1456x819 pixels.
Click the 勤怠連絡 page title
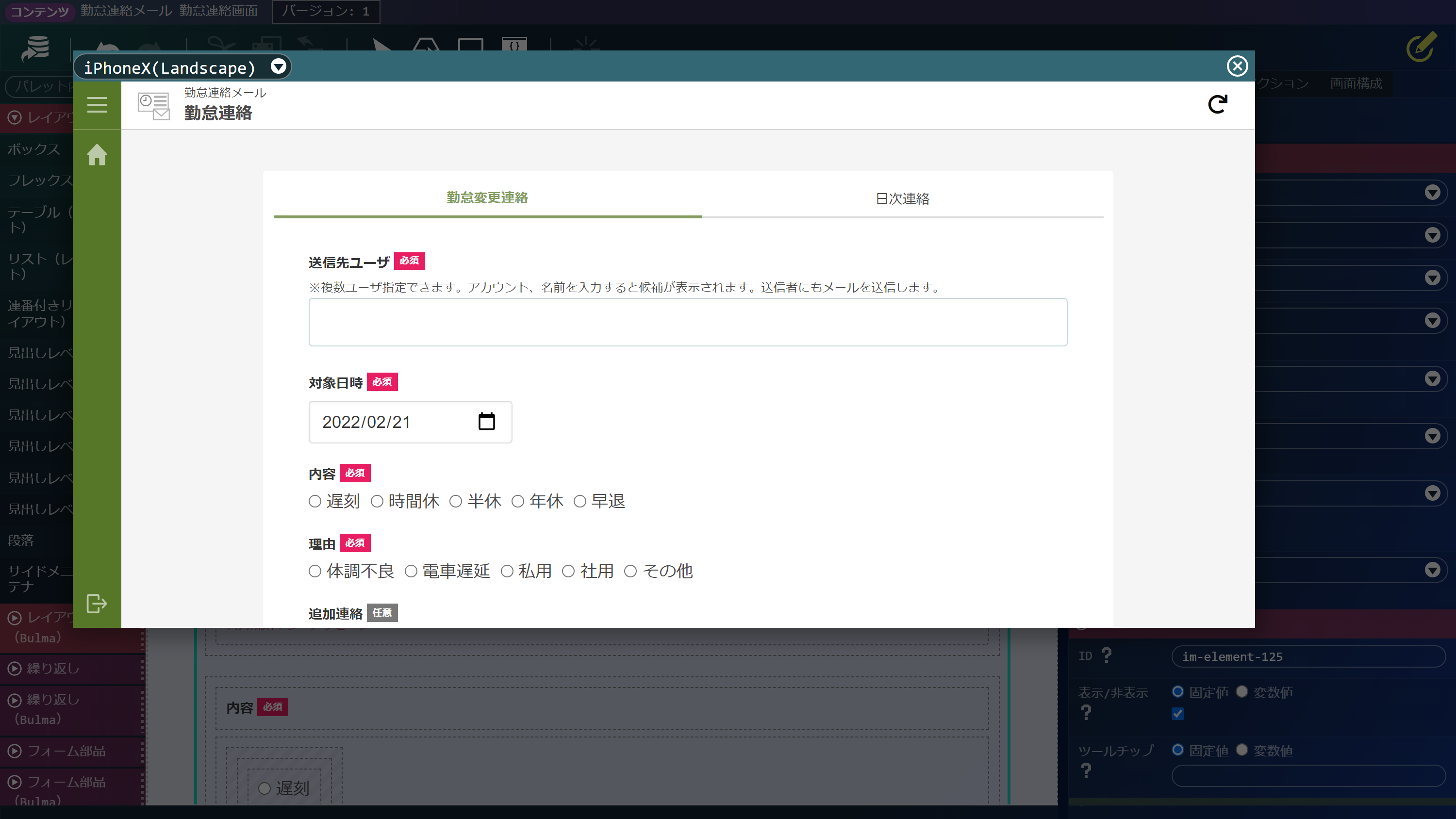(x=218, y=113)
